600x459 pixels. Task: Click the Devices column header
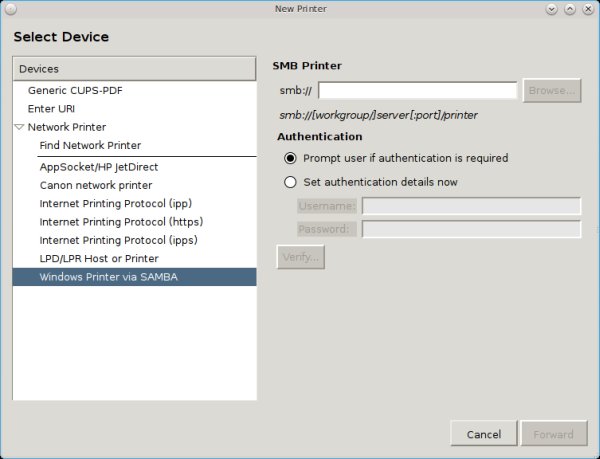click(x=134, y=69)
